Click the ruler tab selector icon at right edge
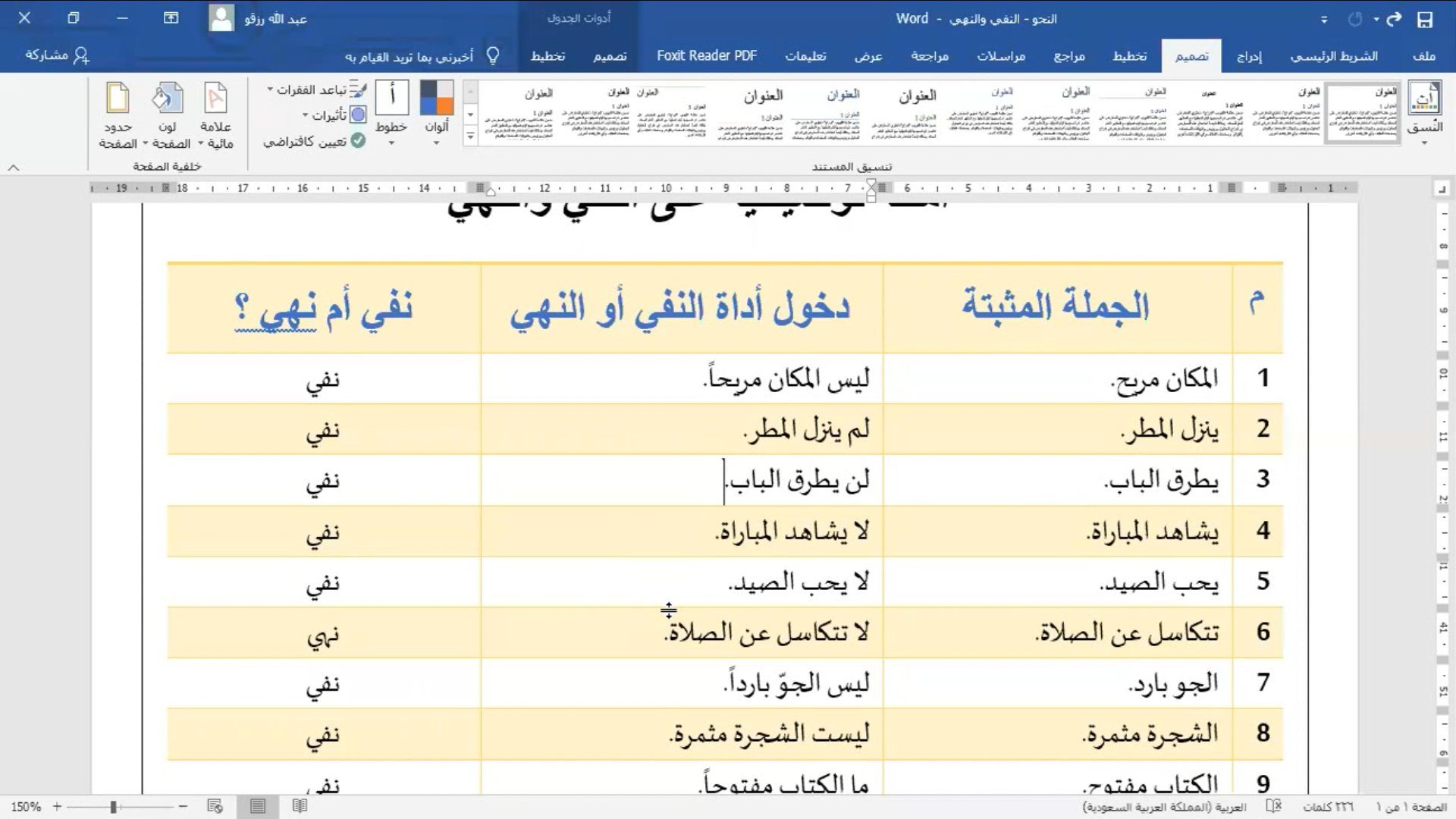The width and height of the screenshot is (1456, 819). pos(1442,189)
